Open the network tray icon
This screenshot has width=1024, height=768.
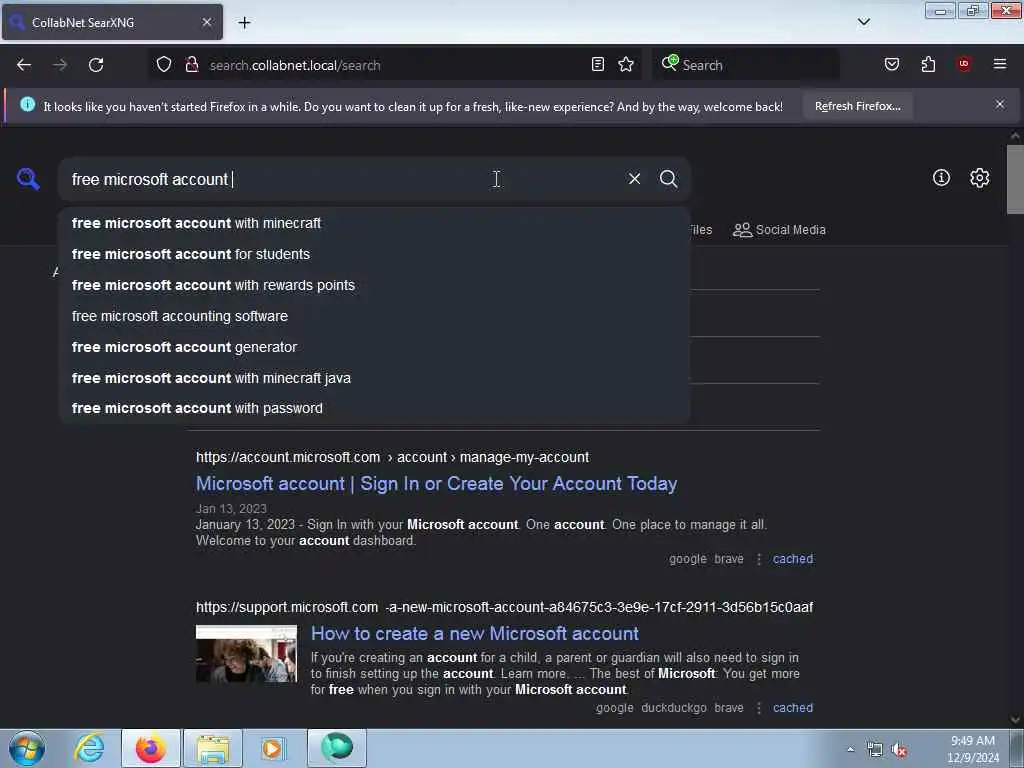coord(874,750)
